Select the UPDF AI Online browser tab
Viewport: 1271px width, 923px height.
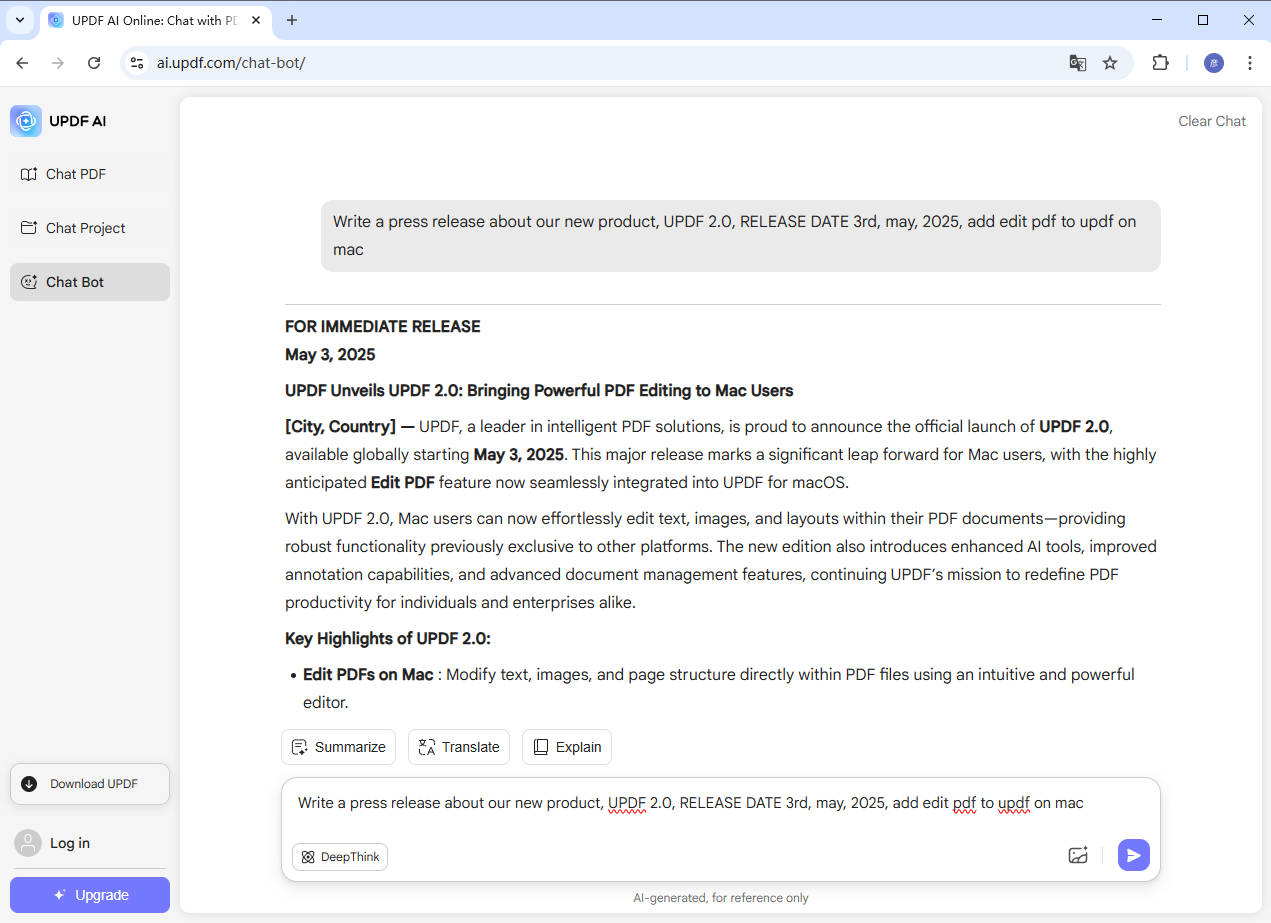tap(155, 20)
